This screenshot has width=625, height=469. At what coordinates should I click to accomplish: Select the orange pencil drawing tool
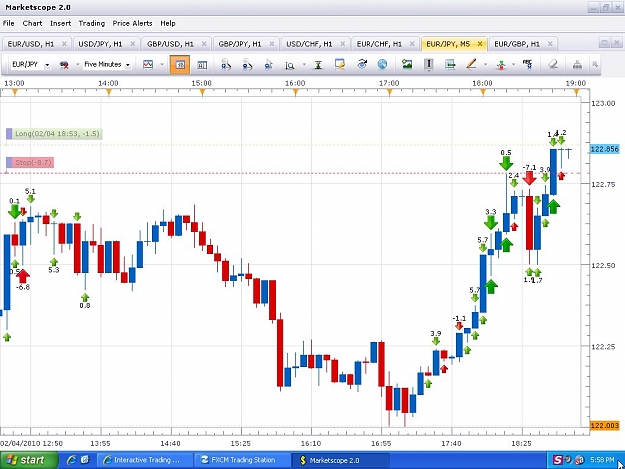[x=472, y=64]
